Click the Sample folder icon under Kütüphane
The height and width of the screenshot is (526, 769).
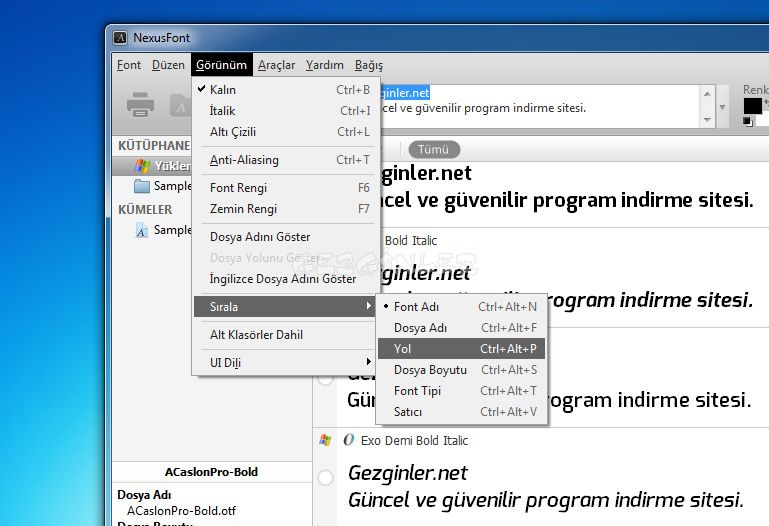point(142,186)
